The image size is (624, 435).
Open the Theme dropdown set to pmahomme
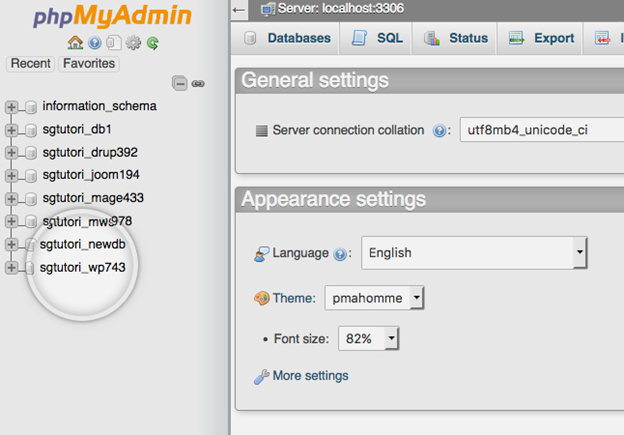click(x=374, y=298)
